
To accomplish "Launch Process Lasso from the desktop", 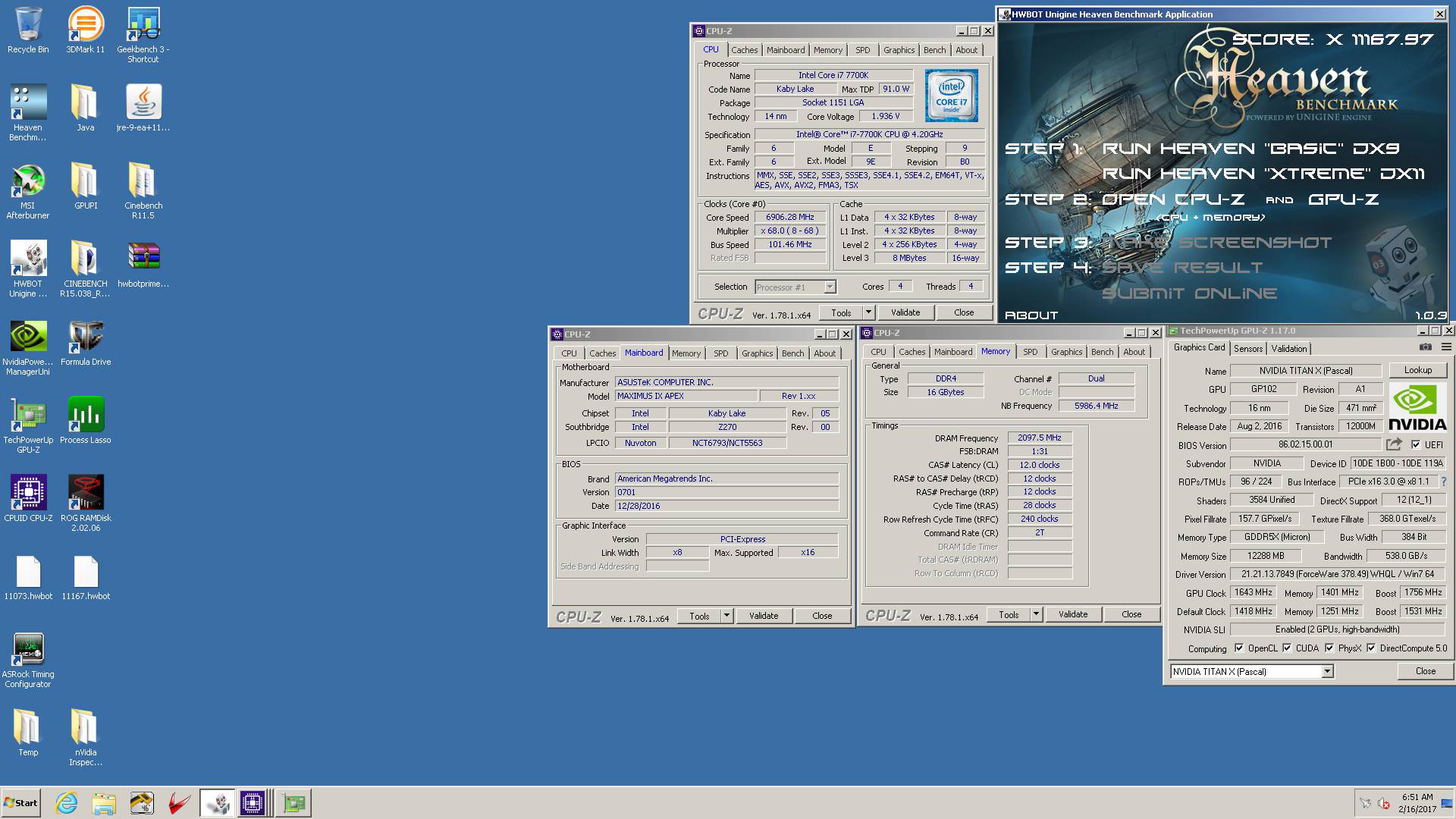I will (x=86, y=421).
